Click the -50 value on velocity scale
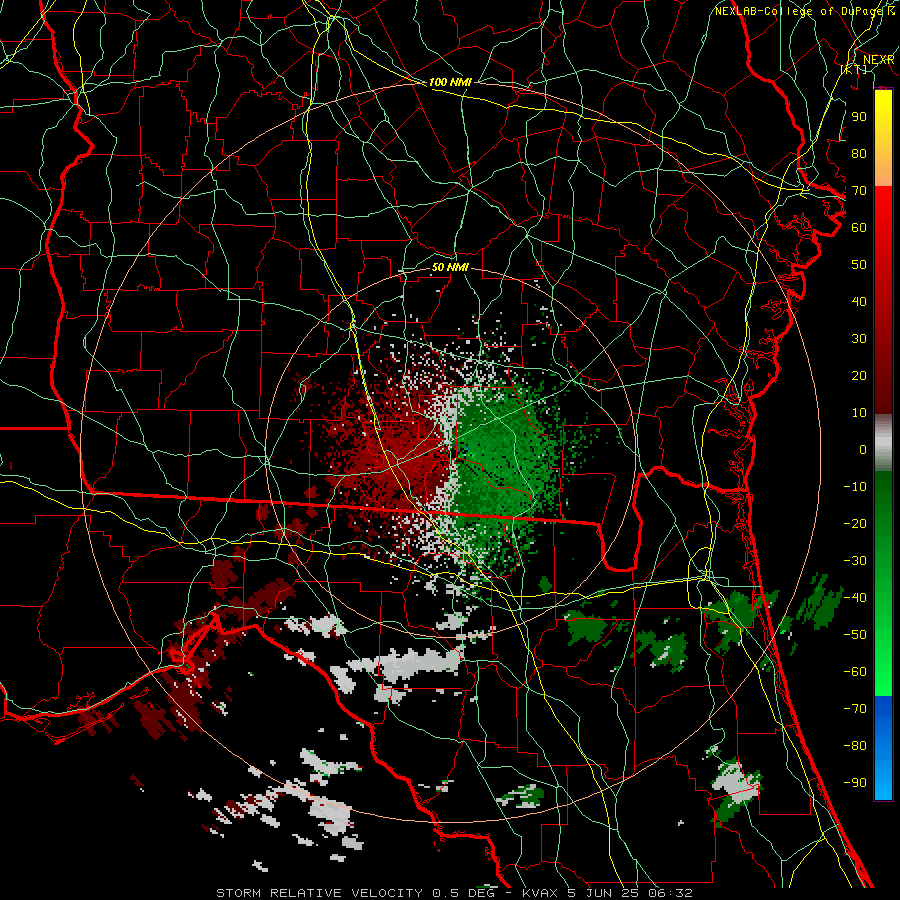This screenshot has height=900, width=900. [855, 635]
